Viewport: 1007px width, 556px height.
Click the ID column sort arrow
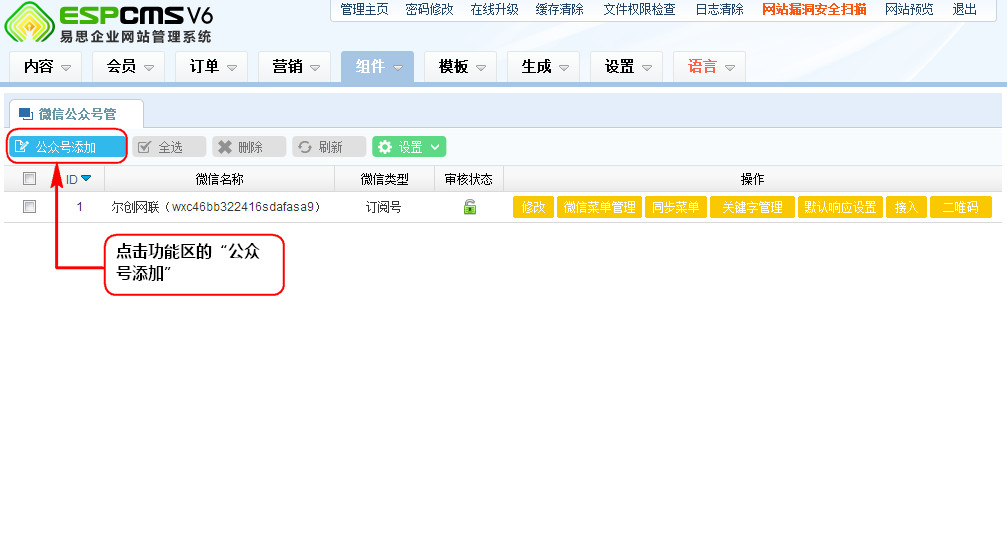click(86, 178)
